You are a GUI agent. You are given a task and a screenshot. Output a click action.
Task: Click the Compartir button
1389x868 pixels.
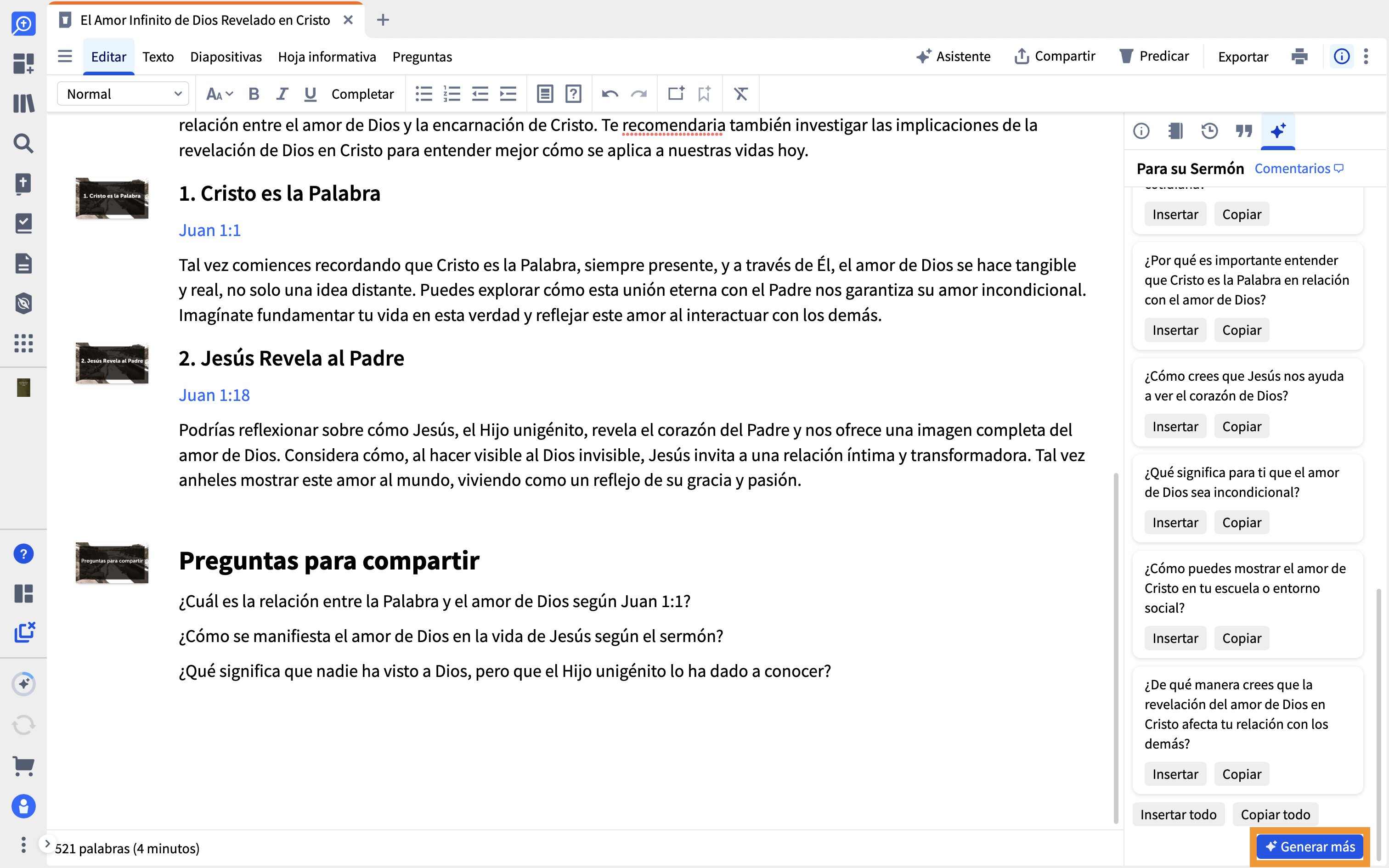1055,56
